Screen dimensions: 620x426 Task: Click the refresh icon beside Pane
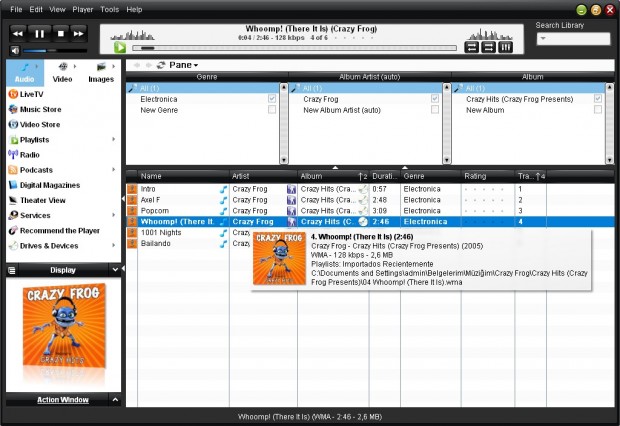tap(161, 65)
